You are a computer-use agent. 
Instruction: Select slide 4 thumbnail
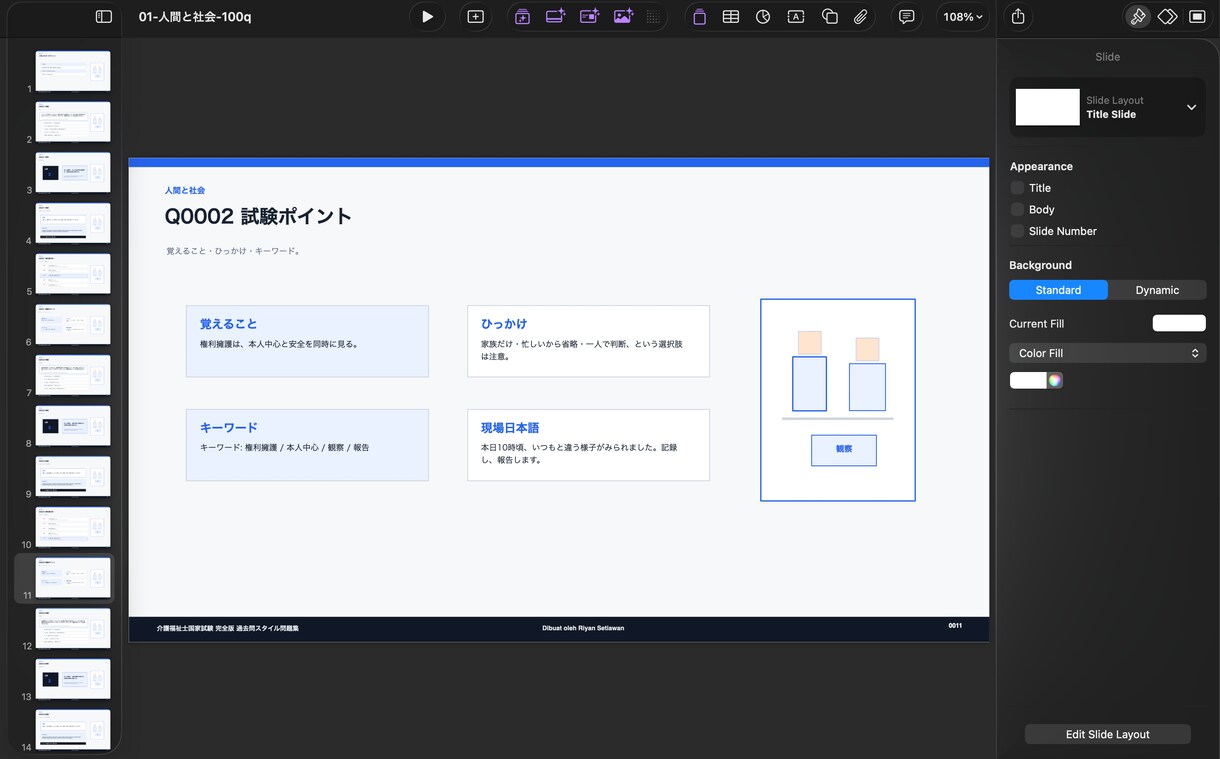coord(73,223)
